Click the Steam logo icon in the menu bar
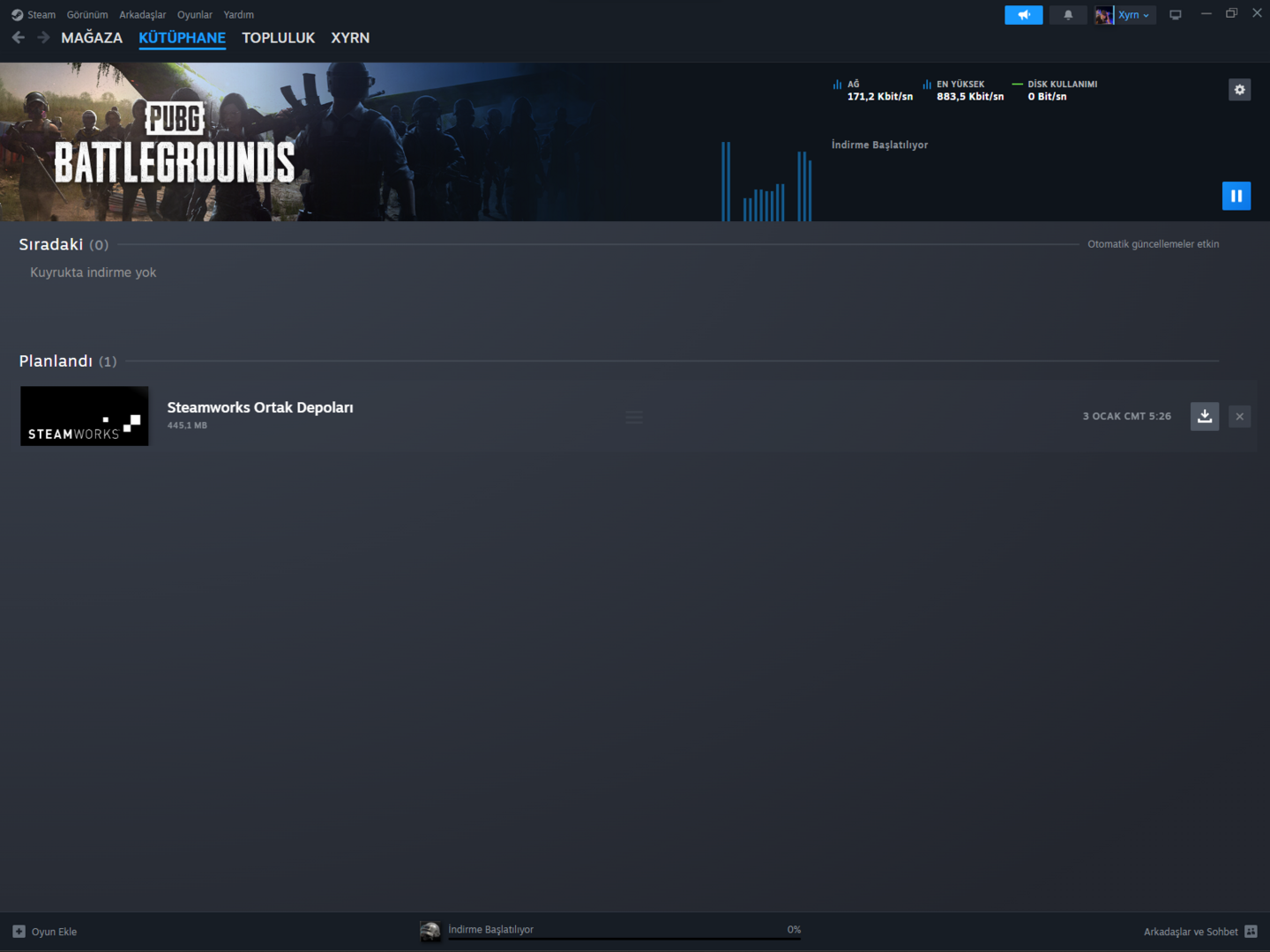Image resolution: width=1270 pixels, height=952 pixels. pyautogui.click(x=17, y=15)
